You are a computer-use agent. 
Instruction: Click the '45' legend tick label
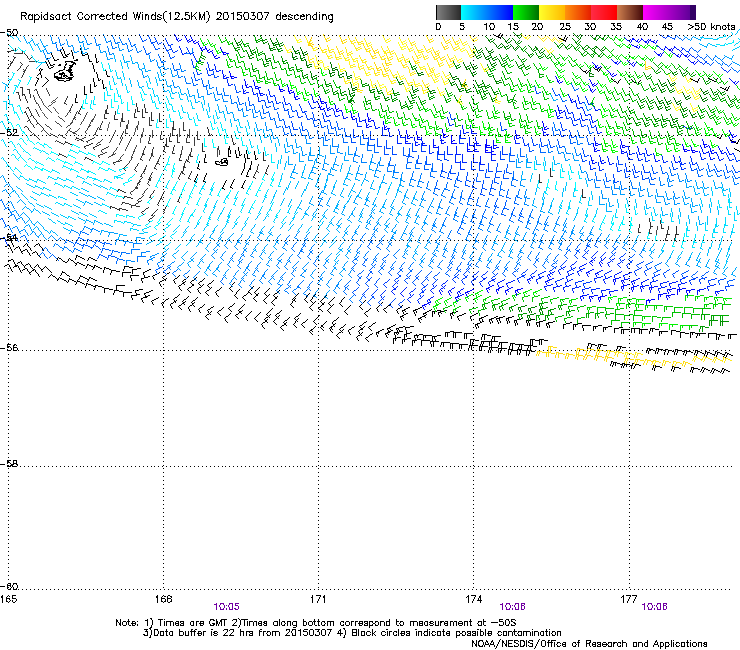(x=667, y=27)
